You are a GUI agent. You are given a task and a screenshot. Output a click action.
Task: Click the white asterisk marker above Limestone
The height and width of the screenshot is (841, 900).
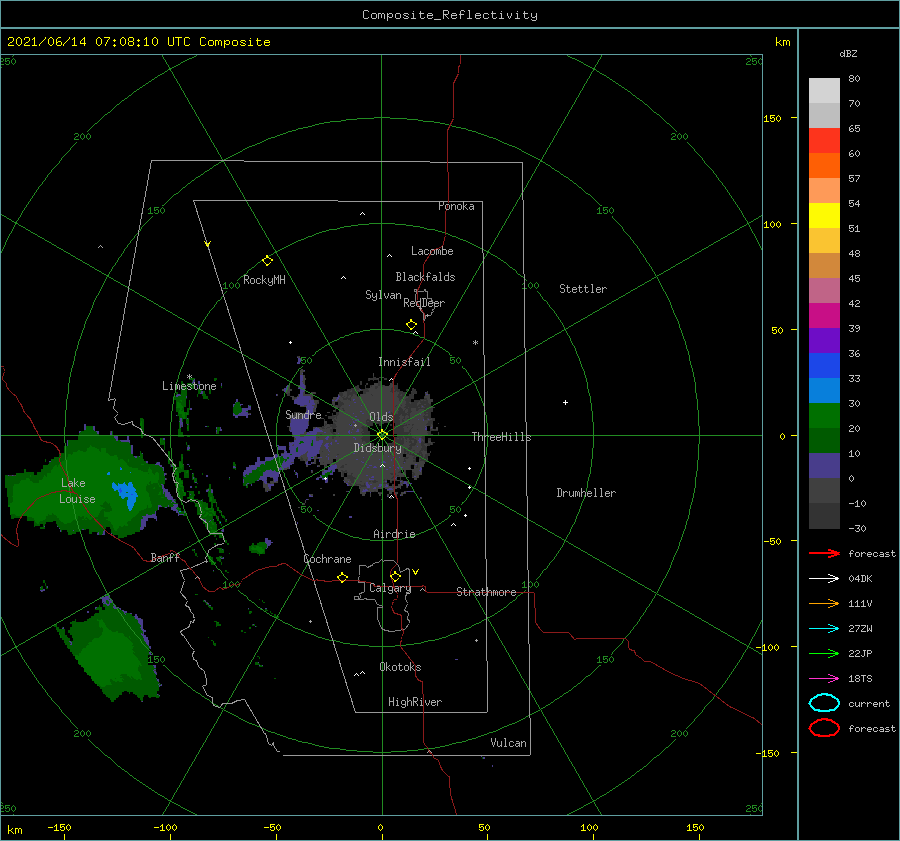coord(189,377)
